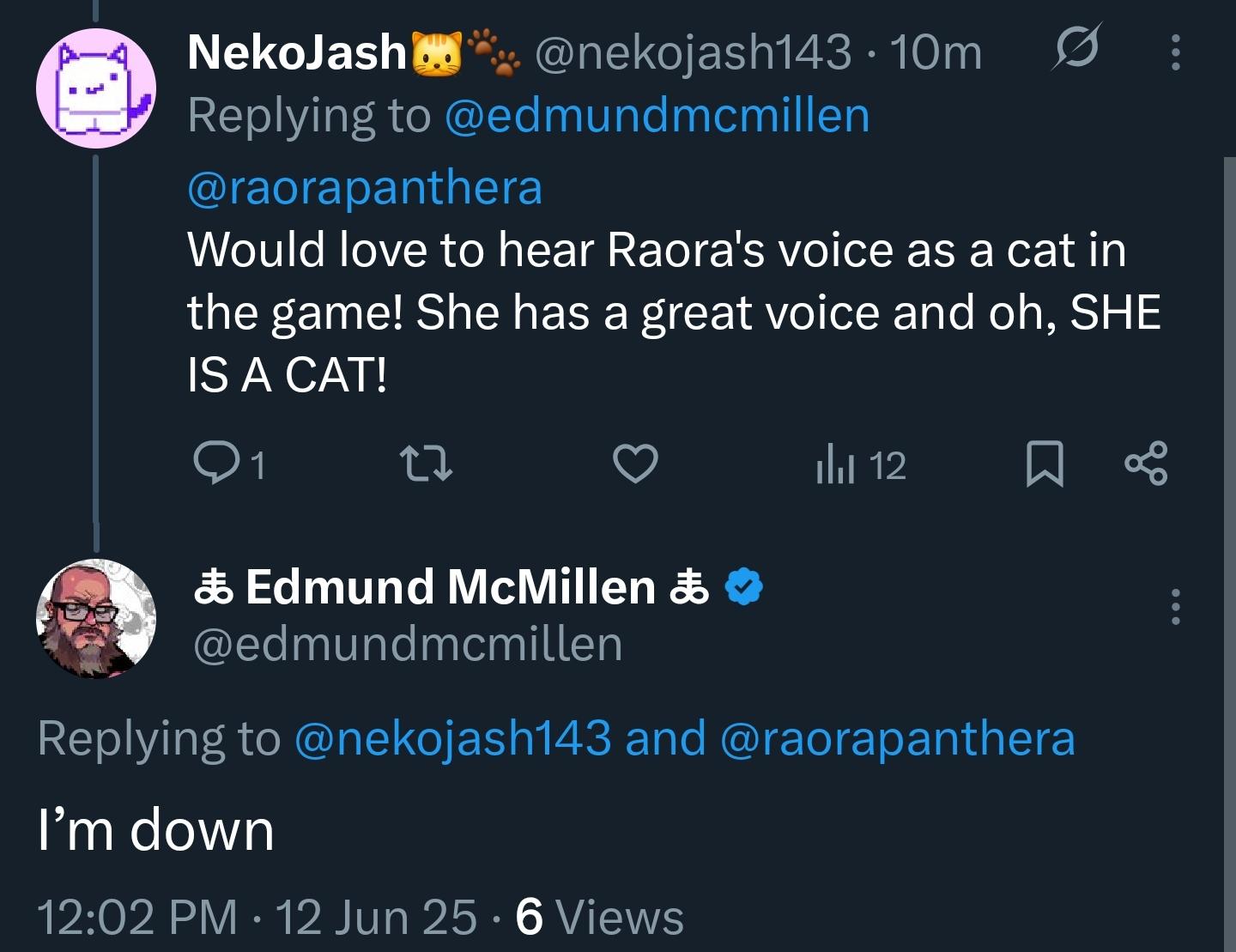This screenshot has width=1236, height=952.
Task: Open NekoJash's pixel cat profile picture
Action: [x=95, y=88]
